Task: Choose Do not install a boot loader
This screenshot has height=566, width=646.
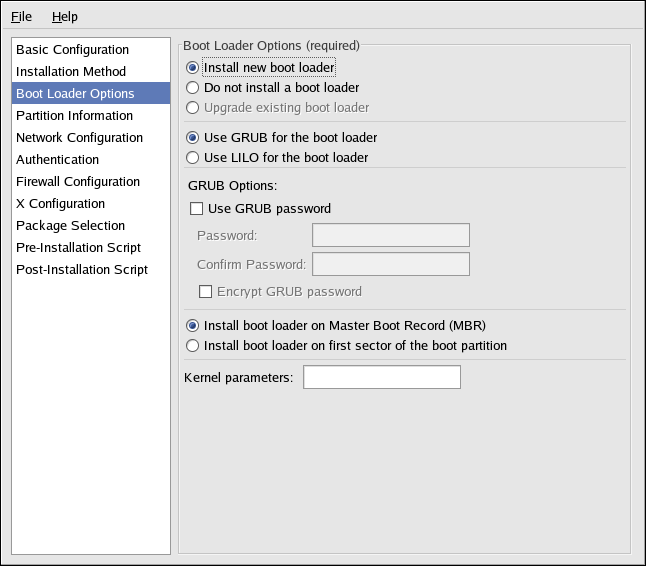Action: click(x=193, y=88)
